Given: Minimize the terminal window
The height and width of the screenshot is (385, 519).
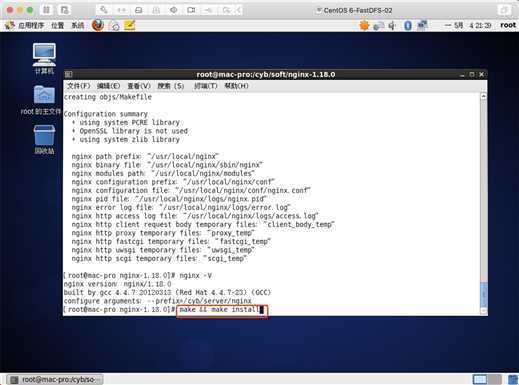Looking at the screenshot, I should (x=462, y=75).
